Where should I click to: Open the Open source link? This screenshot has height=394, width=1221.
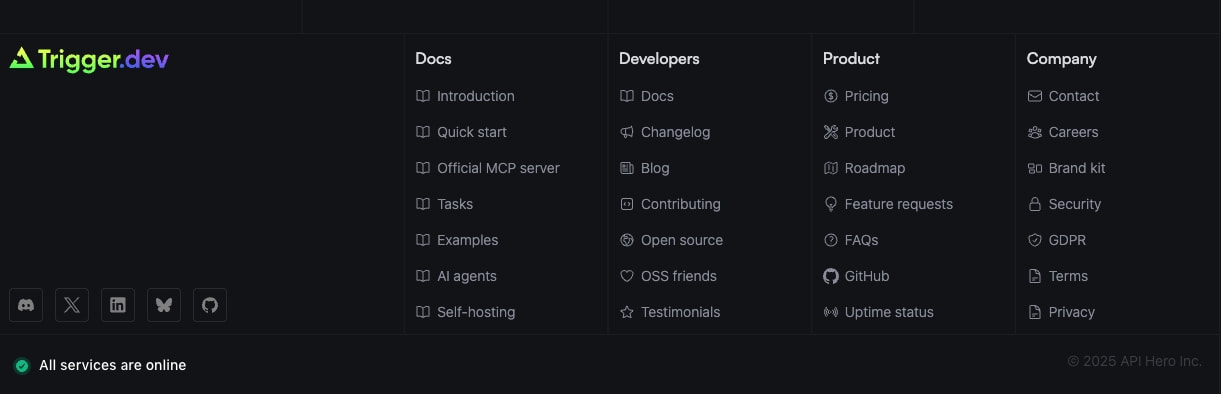click(682, 240)
